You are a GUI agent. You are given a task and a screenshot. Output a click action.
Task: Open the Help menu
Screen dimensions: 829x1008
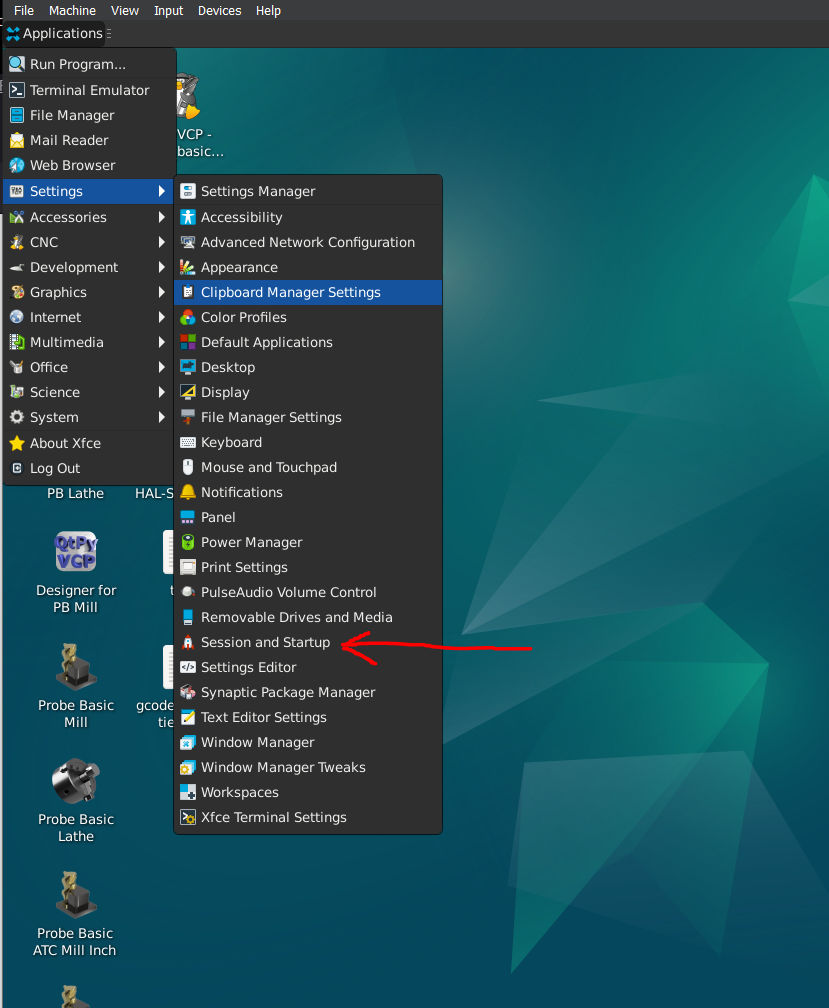(268, 10)
